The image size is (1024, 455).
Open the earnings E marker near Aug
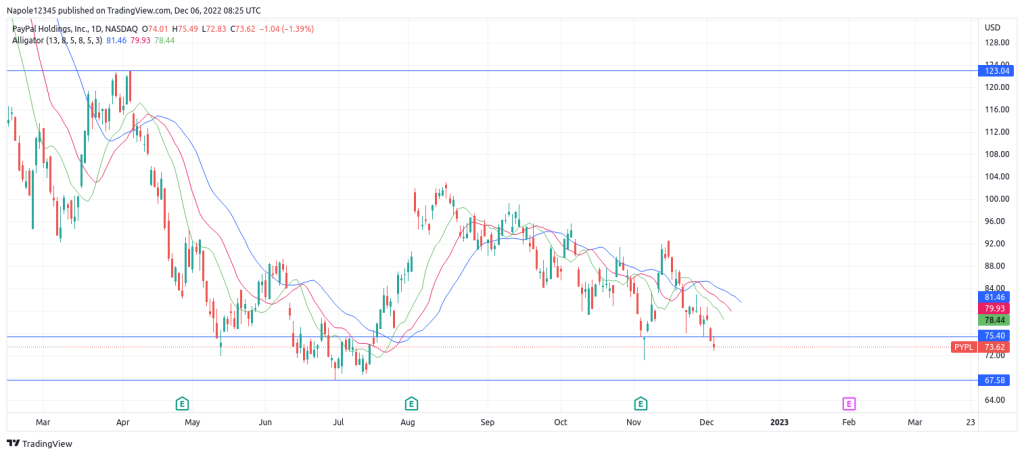coord(411,403)
